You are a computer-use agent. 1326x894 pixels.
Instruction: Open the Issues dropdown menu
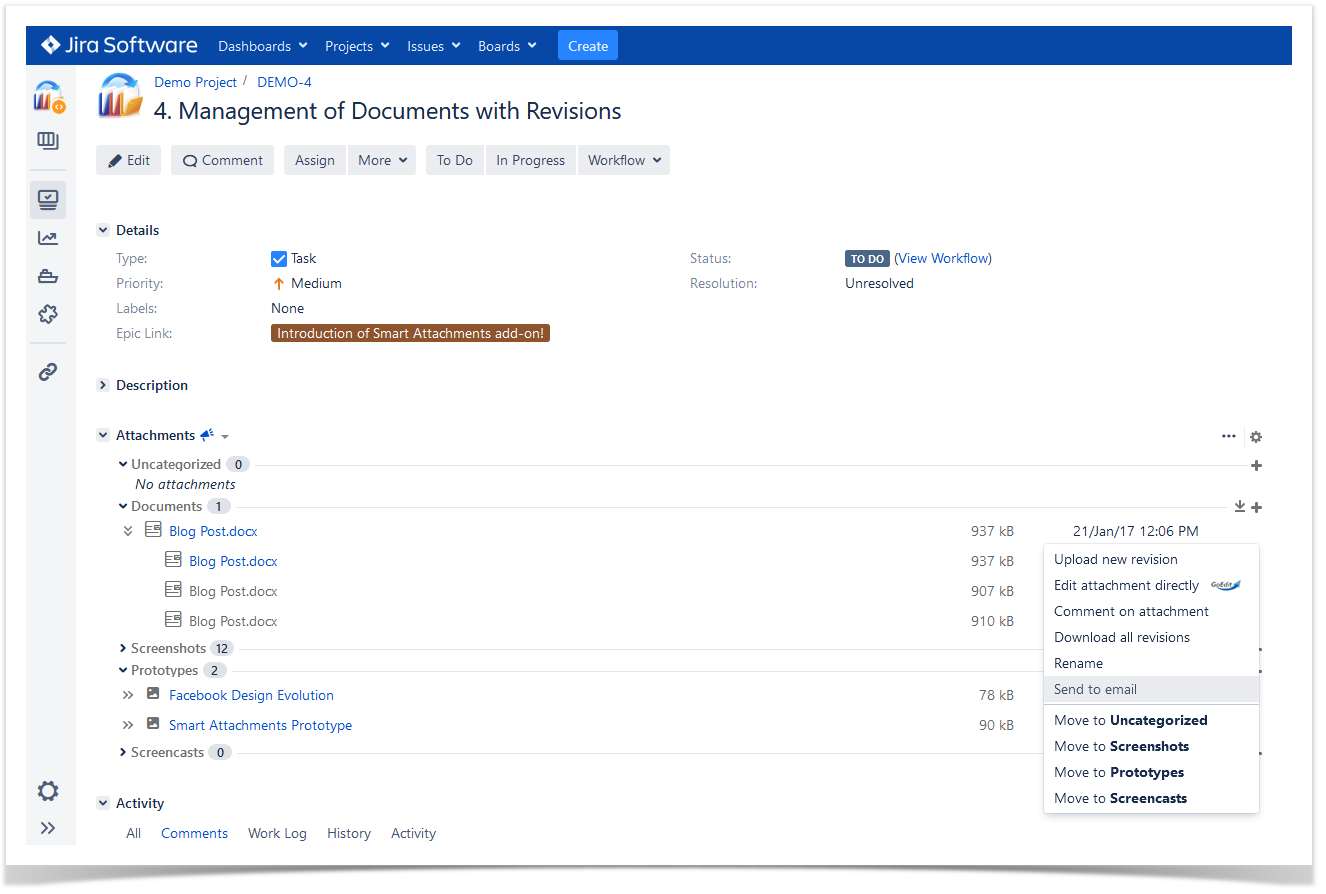(x=434, y=46)
